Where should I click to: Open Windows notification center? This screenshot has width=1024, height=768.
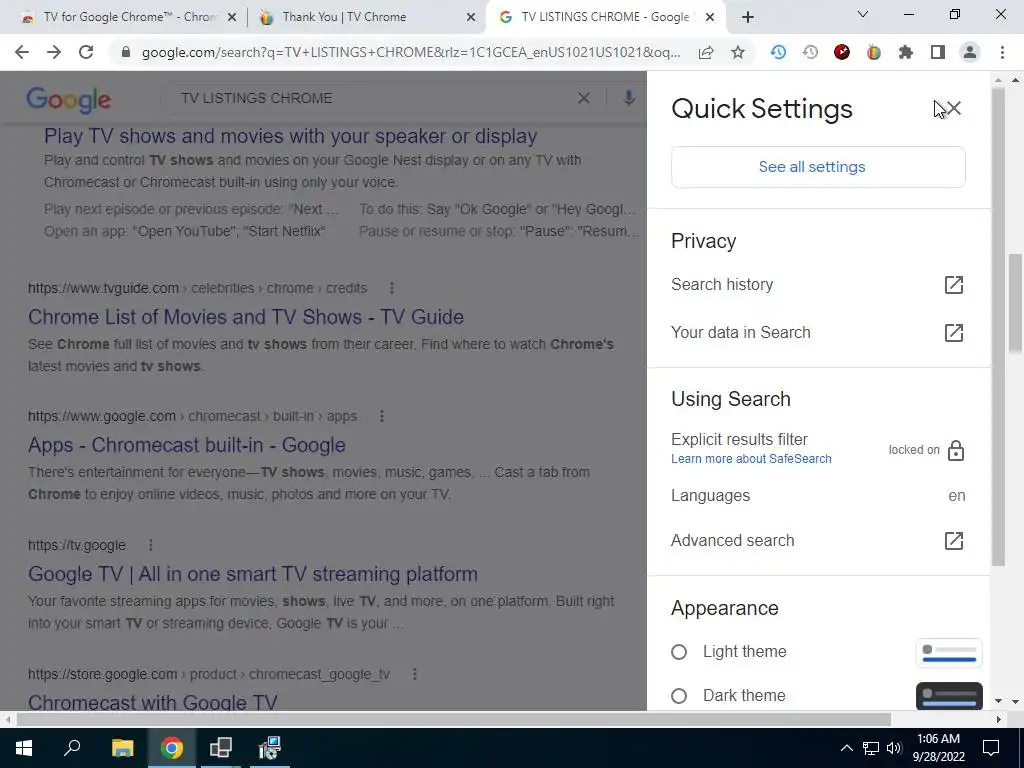991,748
